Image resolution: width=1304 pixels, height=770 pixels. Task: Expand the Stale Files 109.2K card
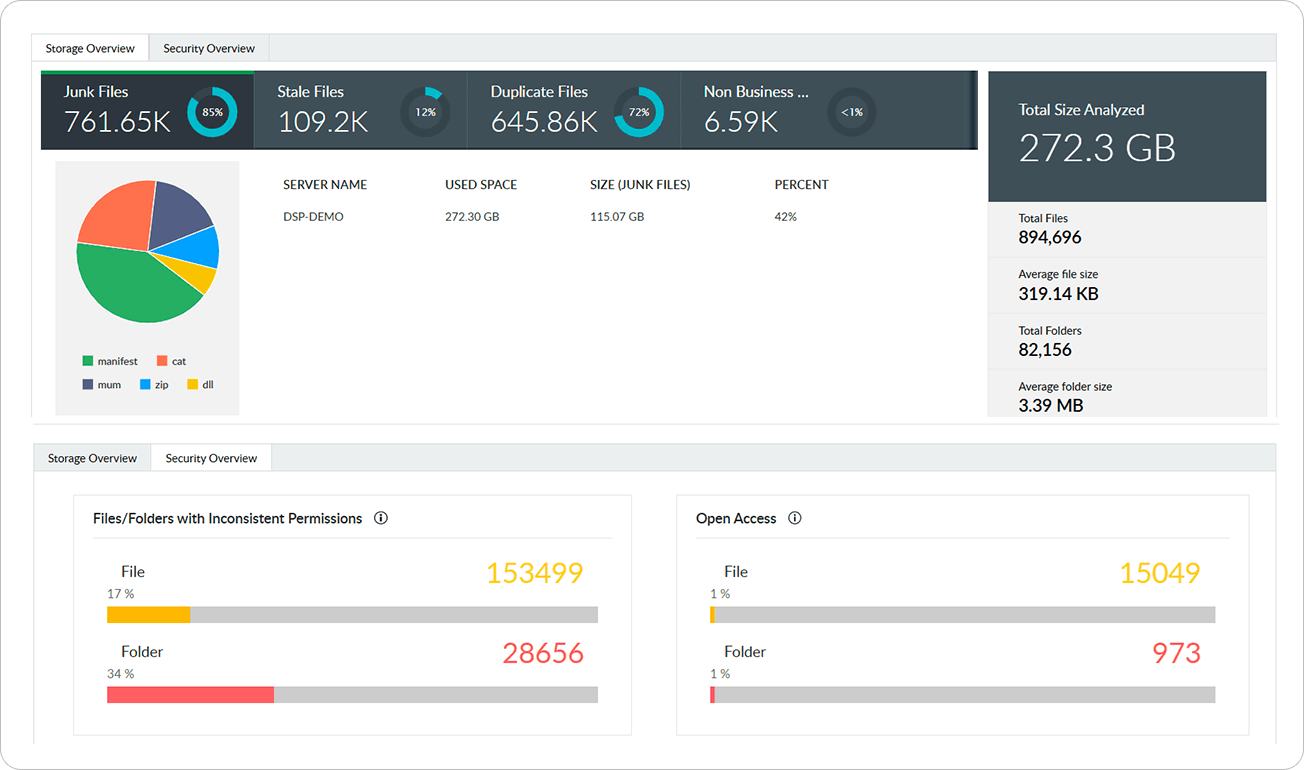(345, 110)
